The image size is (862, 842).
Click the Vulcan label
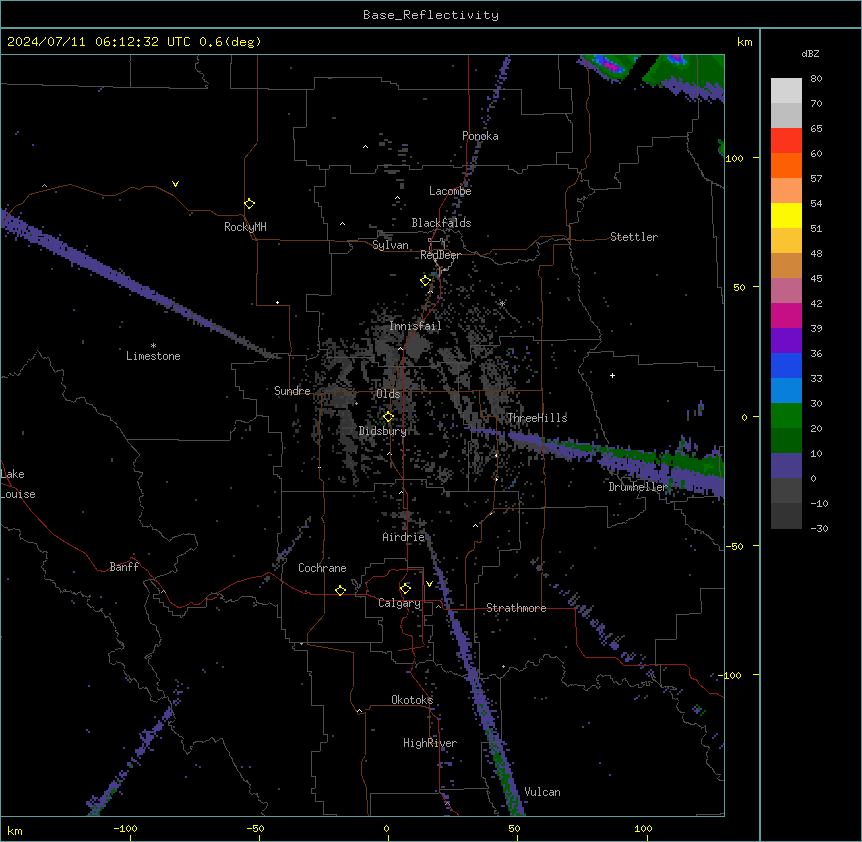pos(543,792)
